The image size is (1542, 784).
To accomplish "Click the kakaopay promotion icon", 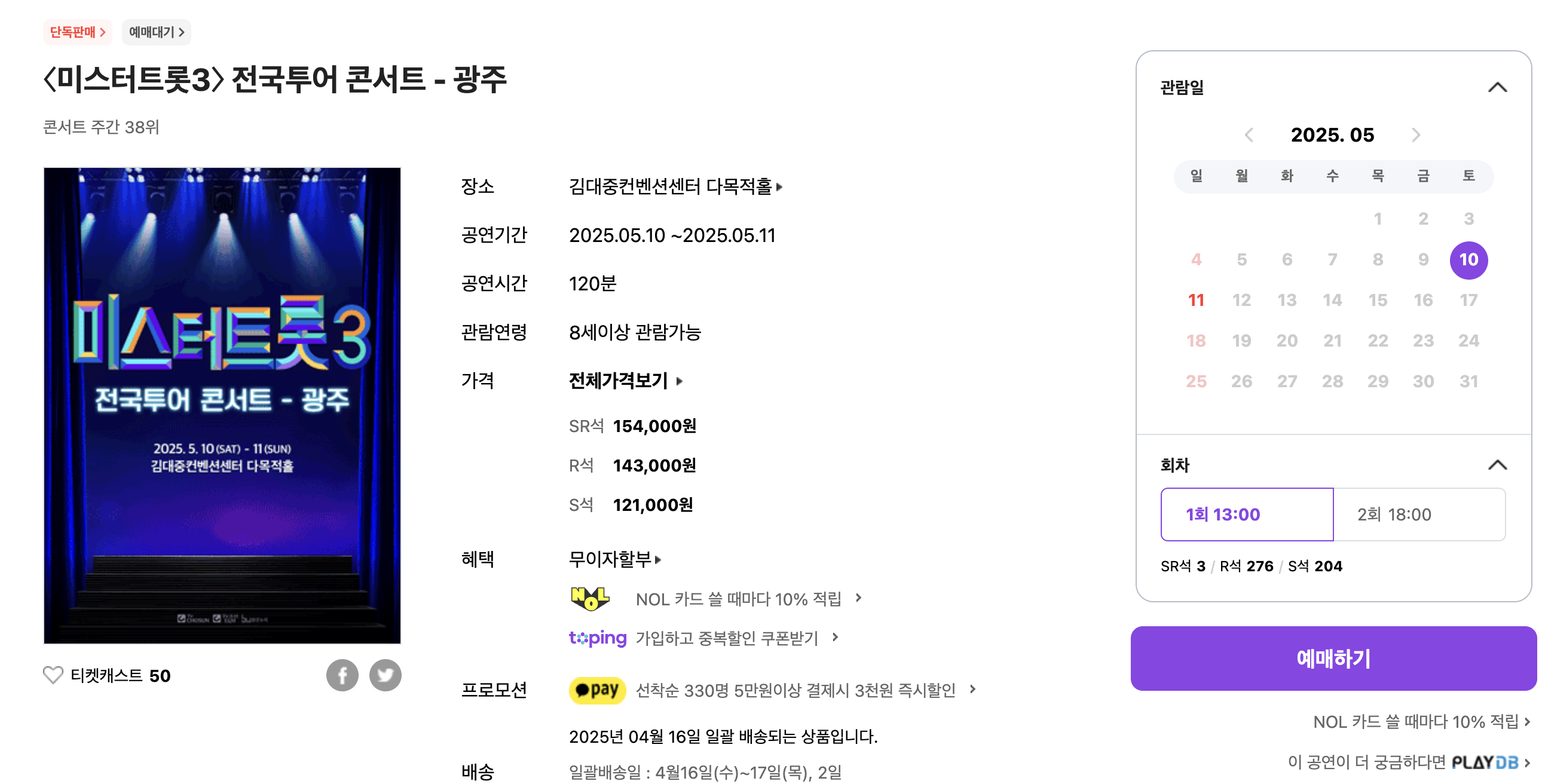I will tap(597, 690).
